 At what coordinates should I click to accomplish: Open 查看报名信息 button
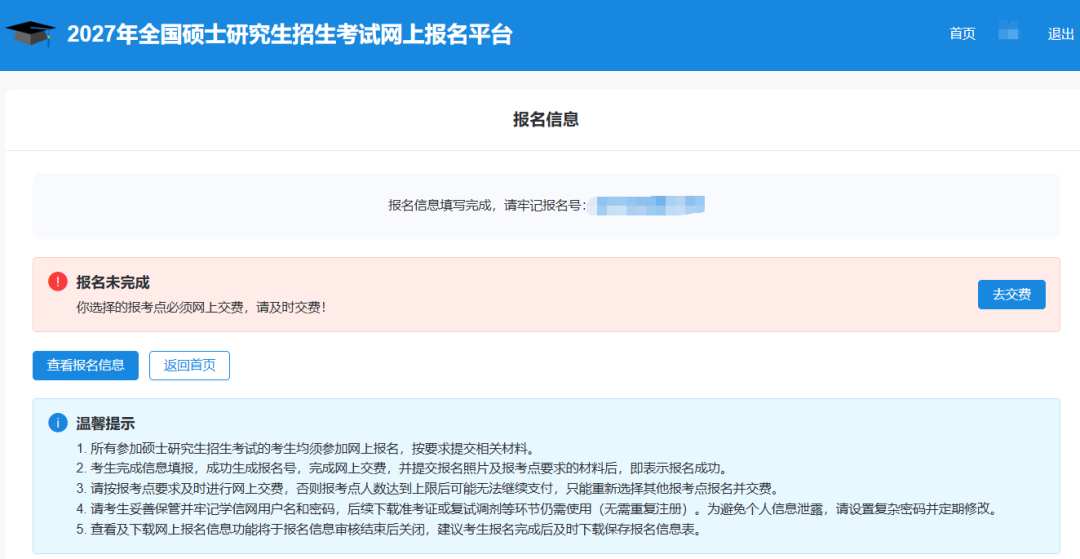coord(85,366)
